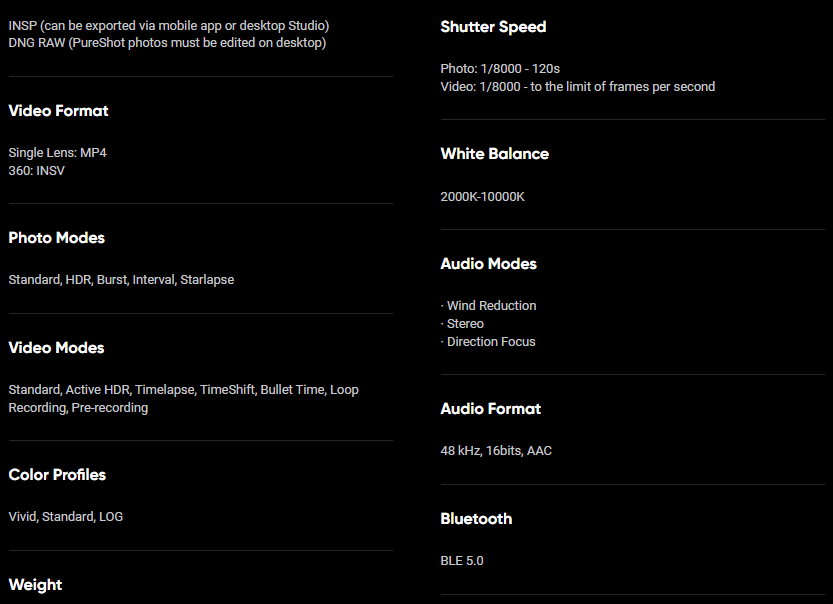Image resolution: width=833 pixels, height=604 pixels.
Task: Click the Video Modes heading
Action: coord(56,347)
